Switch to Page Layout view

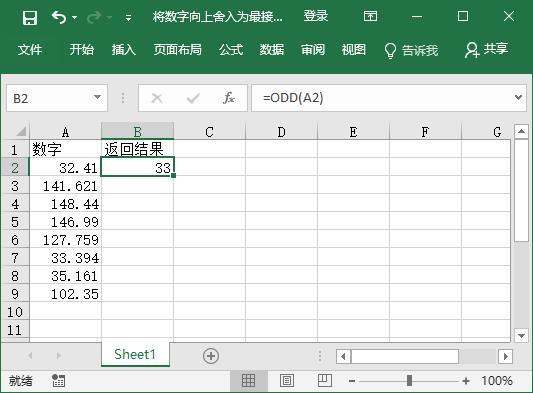point(287,380)
